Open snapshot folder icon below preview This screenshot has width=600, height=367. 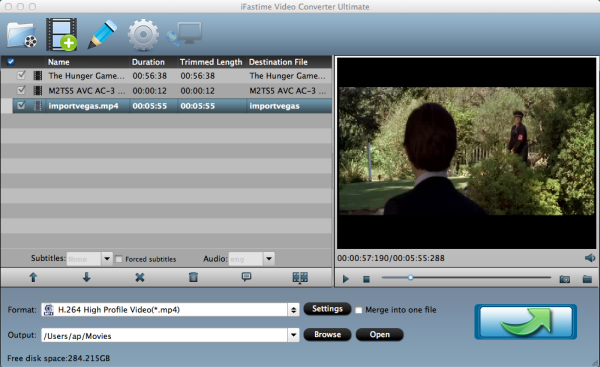(587, 279)
